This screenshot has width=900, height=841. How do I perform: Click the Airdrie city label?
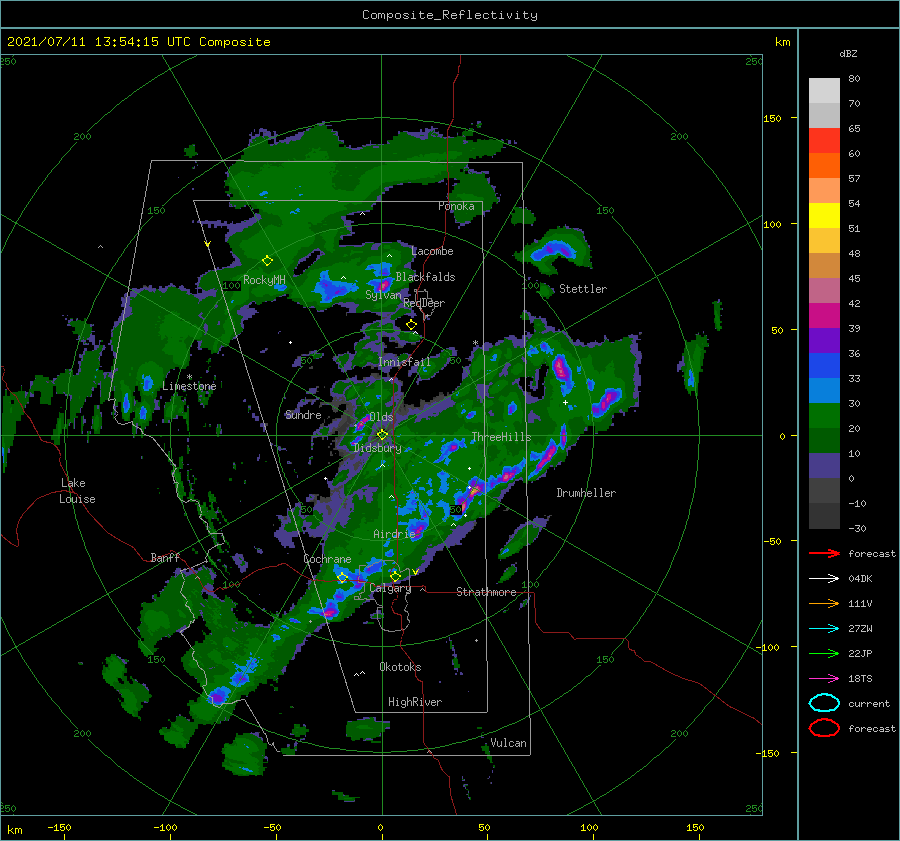394,534
